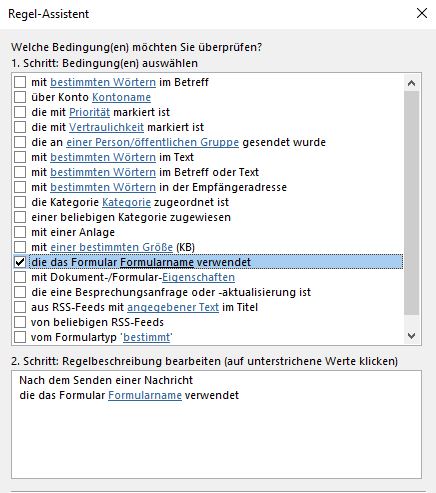Viewport: 436px width, 493px height.
Task: Enable 'von beliebigen RSS-Feeds' checkbox
Action: tap(20, 322)
